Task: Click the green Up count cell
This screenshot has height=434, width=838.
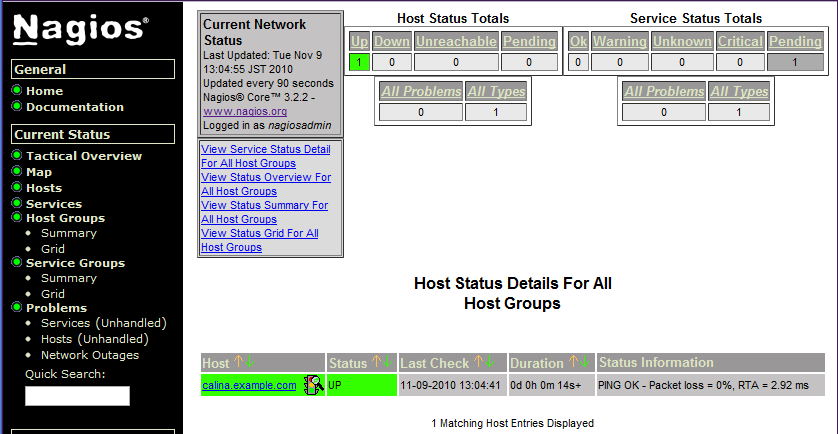Action: pos(359,63)
